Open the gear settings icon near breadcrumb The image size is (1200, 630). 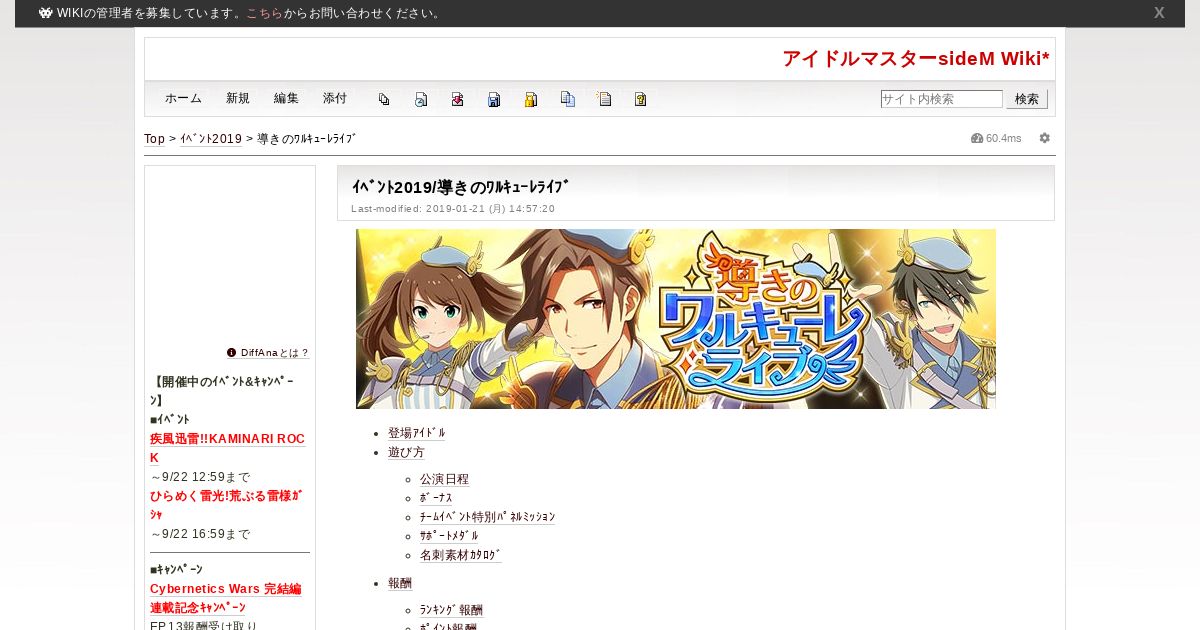coord(1045,138)
